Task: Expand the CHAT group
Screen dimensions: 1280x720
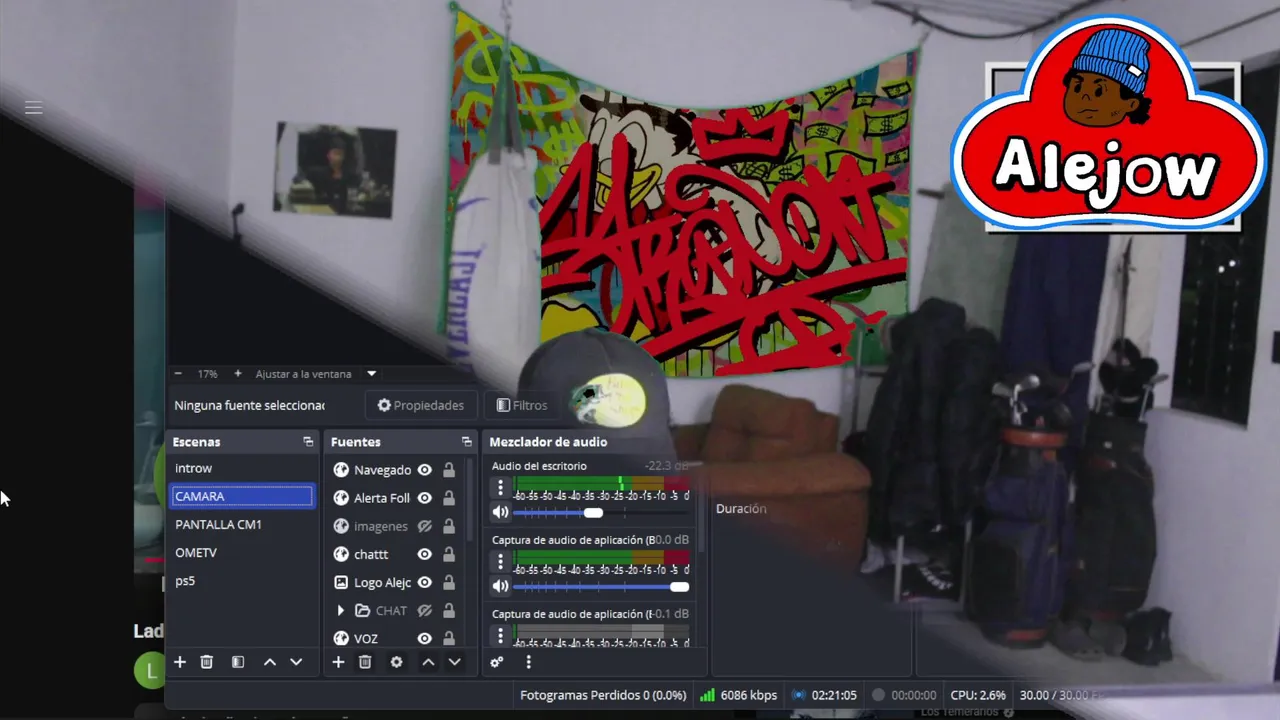Action: click(340, 610)
